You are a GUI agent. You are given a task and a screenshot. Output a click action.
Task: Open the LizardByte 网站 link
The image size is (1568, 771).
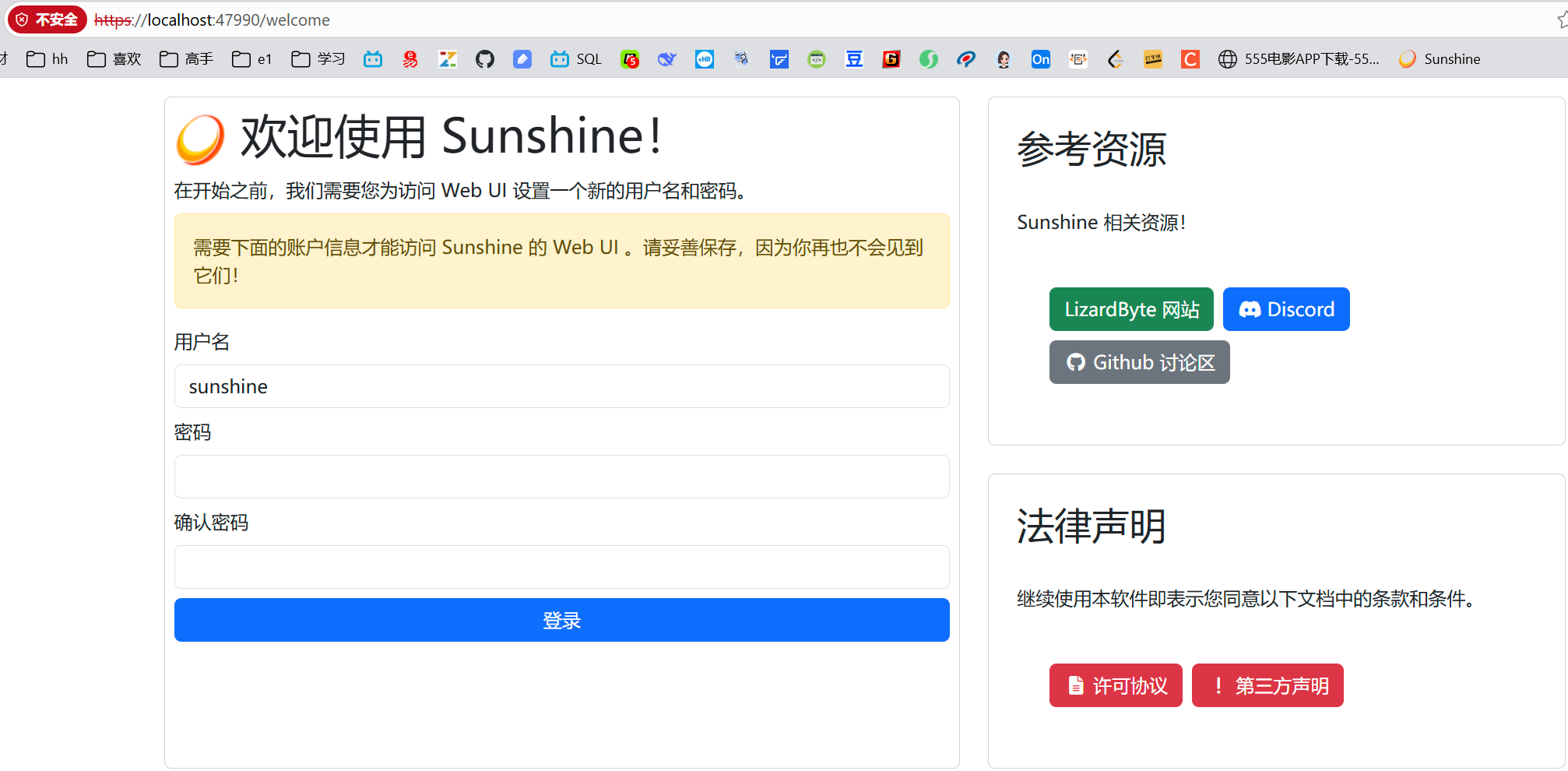[x=1130, y=309]
